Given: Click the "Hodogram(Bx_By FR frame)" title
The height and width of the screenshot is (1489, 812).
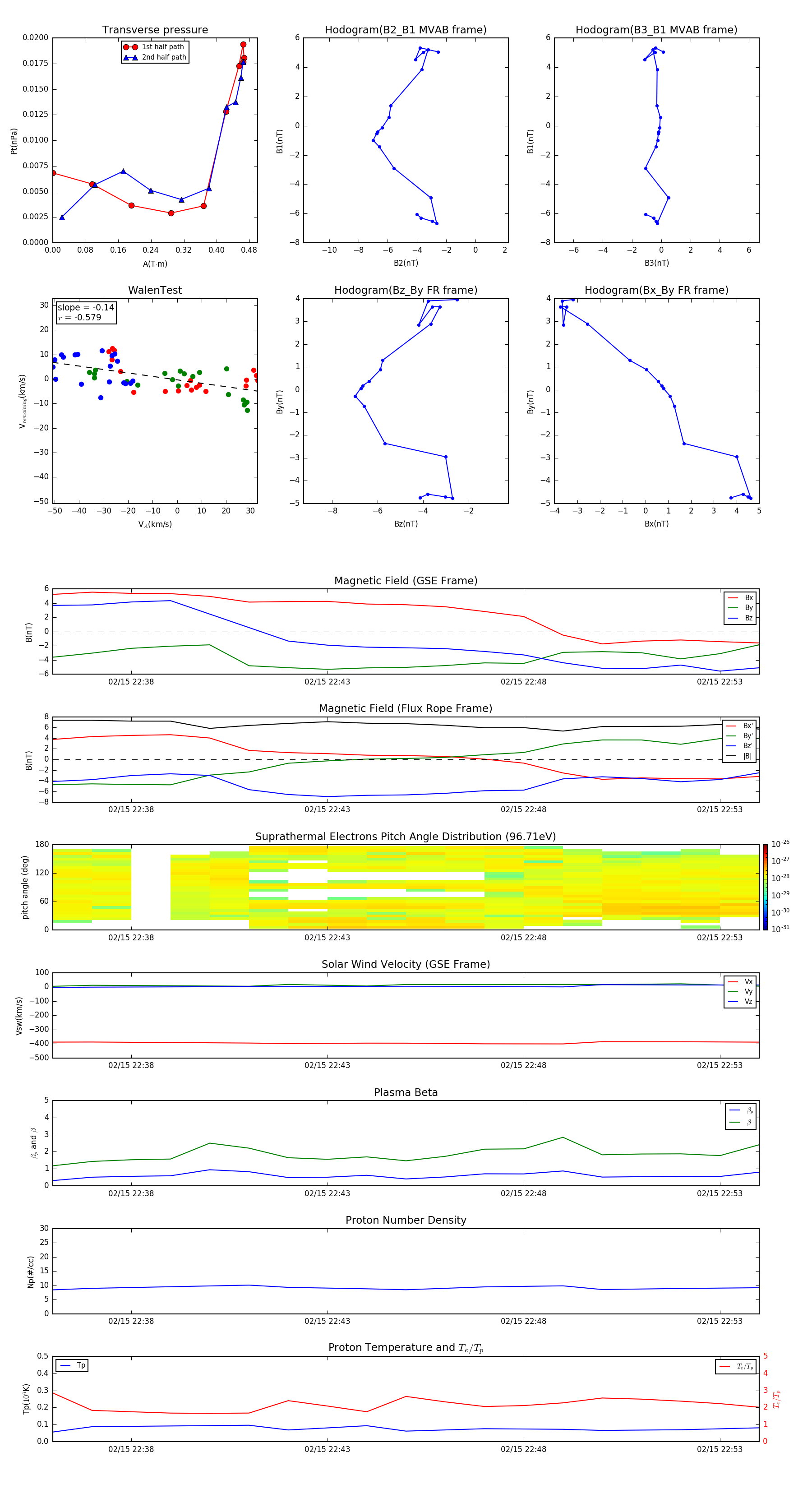Looking at the screenshot, I should (x=656, y=290).
